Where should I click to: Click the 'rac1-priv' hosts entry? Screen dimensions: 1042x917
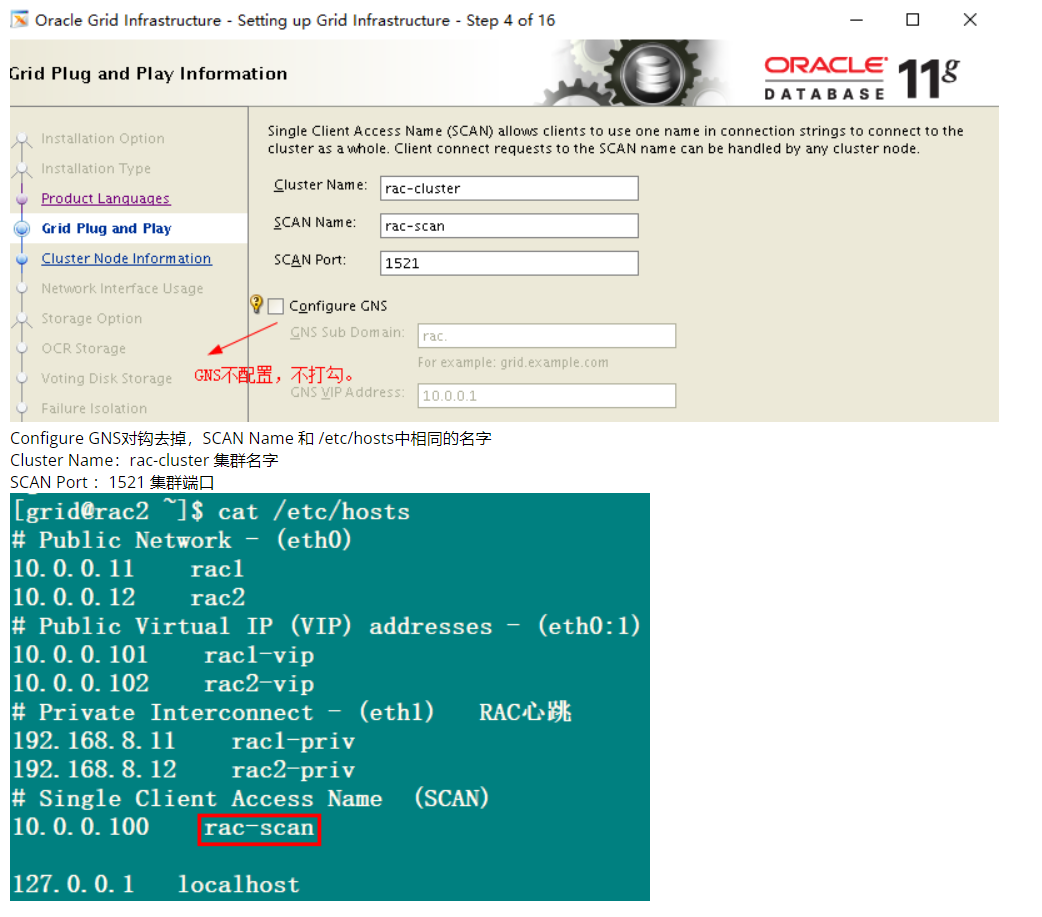click(293, 742)
